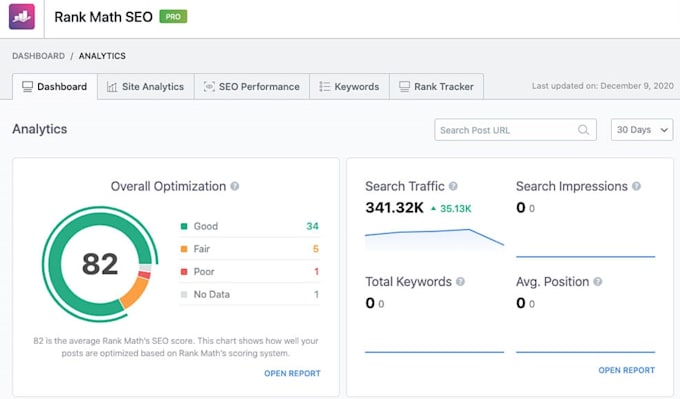Screen dimensions: 680x399
Task: Click the monitor icon on the Rank Tracker tab
Action: coord(404,87)
